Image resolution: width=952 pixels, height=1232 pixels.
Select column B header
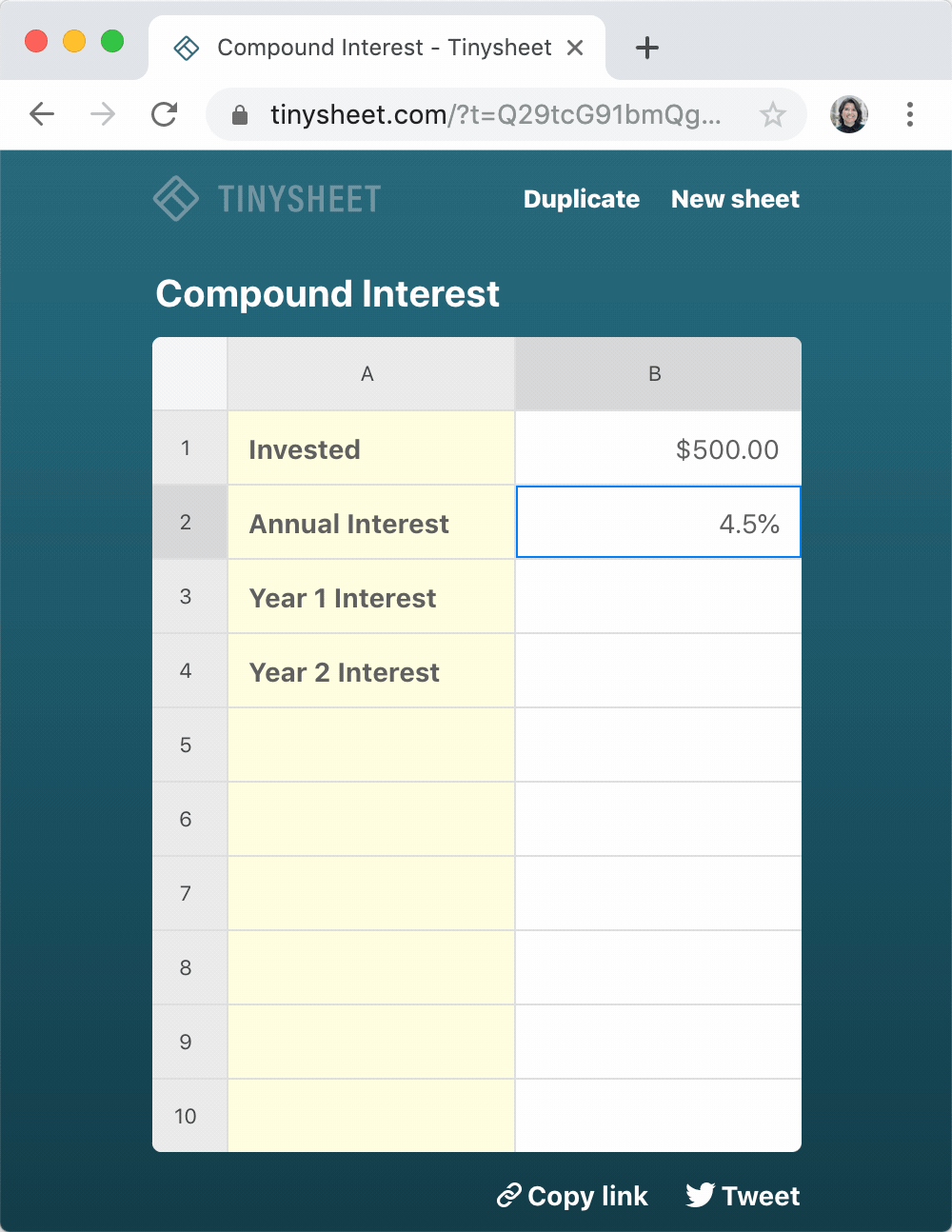point(655,374)
